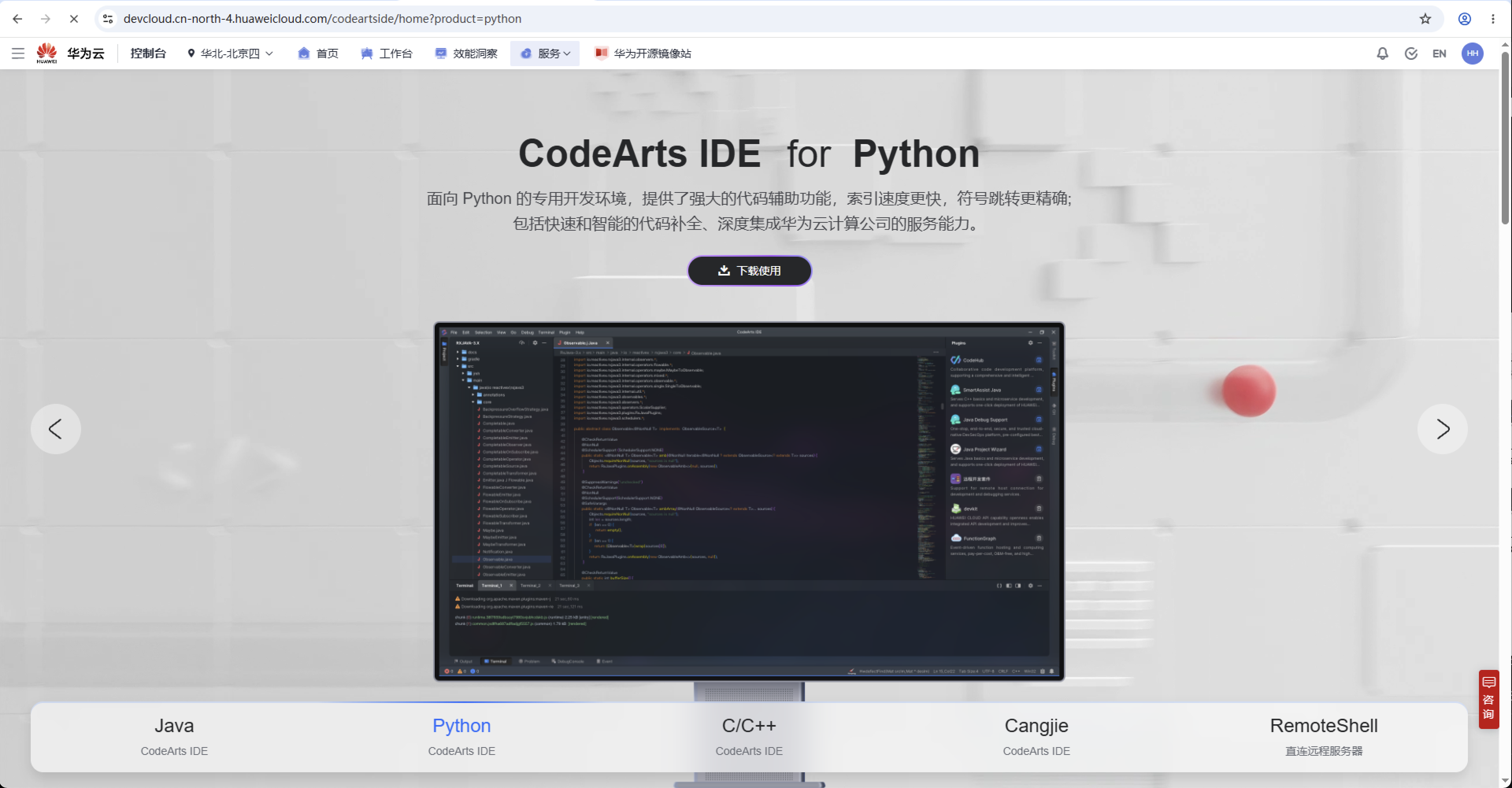This screenshot has width=1512, height=788.
Task: Bookmark this page with star icon
Action: (x=1425, y=19)
